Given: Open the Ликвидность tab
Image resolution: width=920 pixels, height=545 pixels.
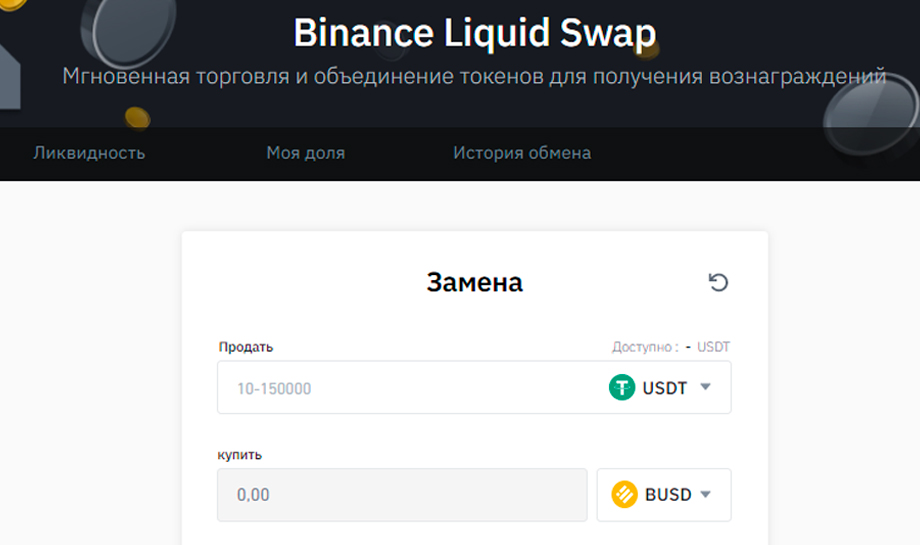Looking at the screenshot, I should pyautogui.click(x=89, y=153).
